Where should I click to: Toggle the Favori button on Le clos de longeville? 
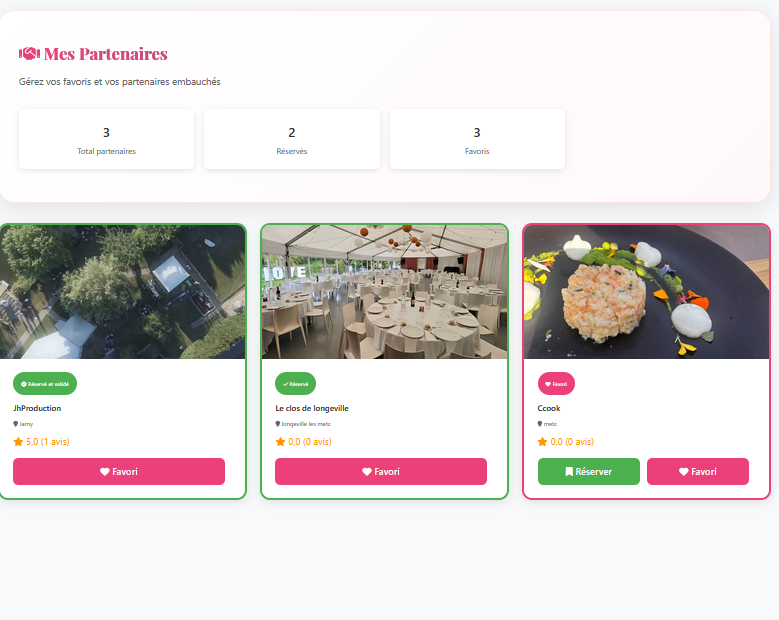381,472
